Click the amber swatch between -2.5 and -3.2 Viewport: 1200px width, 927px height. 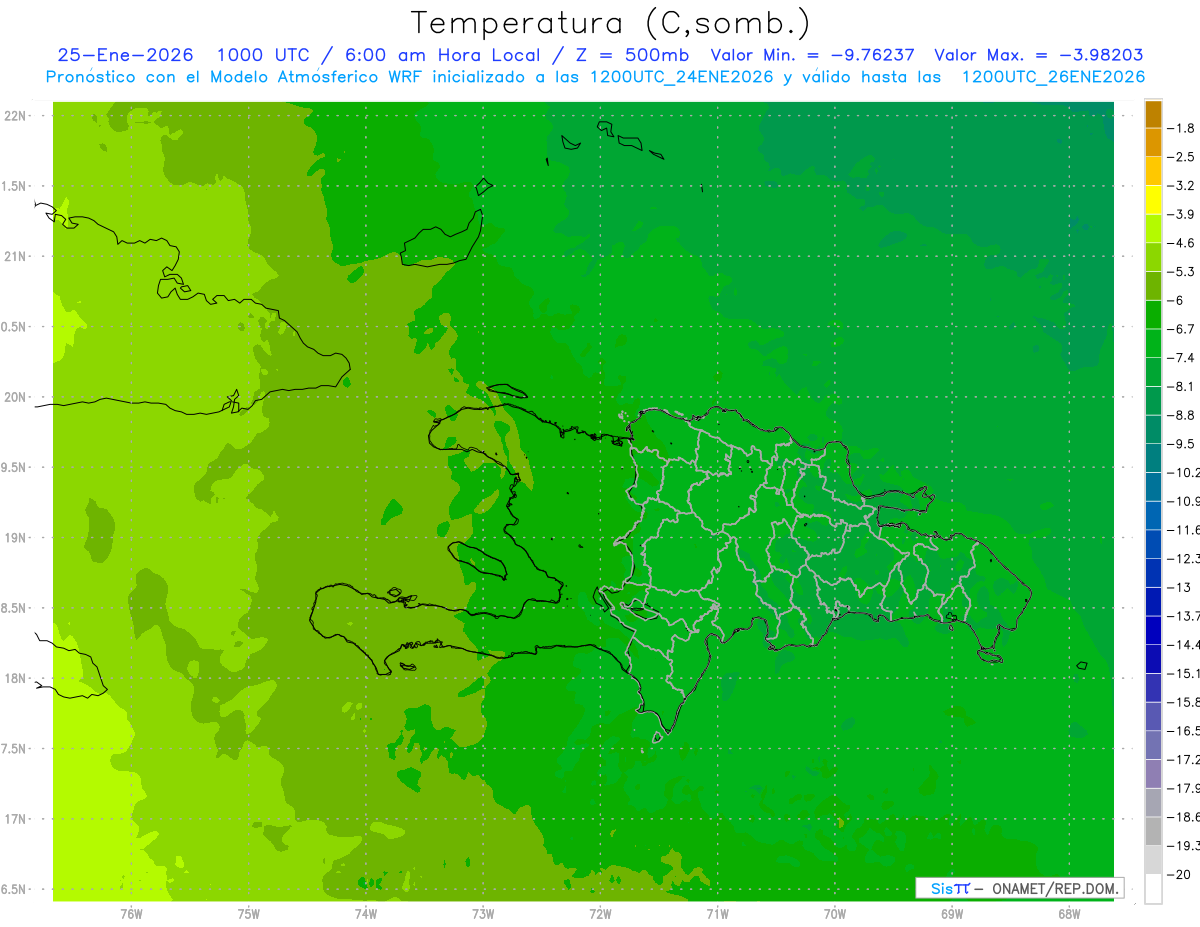pyautogui.click(x=1153, y=171)
